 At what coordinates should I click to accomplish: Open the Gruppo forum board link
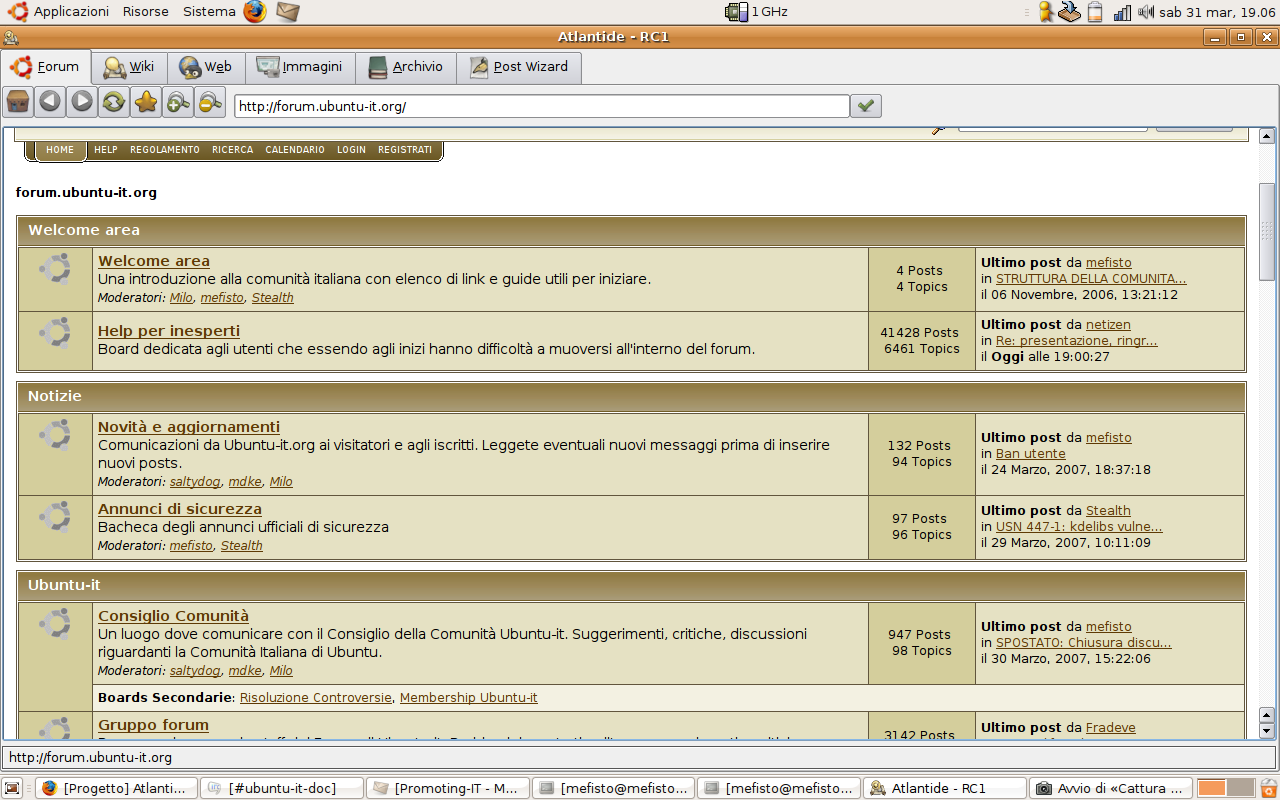pos(153,725)
